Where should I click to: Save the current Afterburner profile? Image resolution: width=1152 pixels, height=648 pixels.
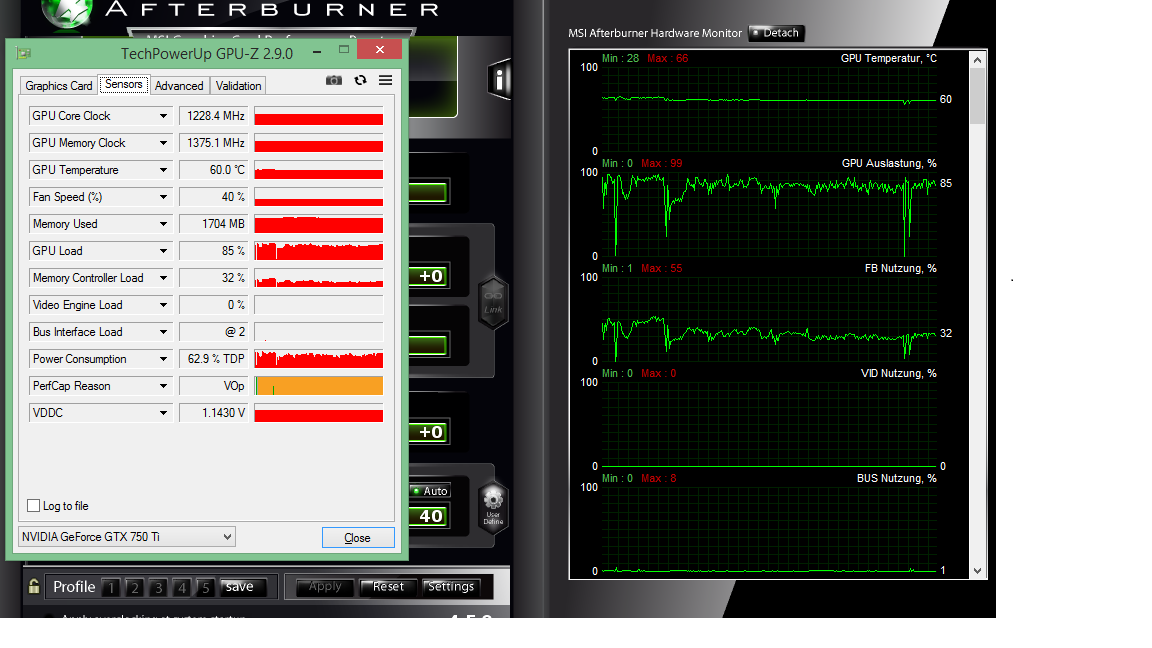(x=240, y=586)
